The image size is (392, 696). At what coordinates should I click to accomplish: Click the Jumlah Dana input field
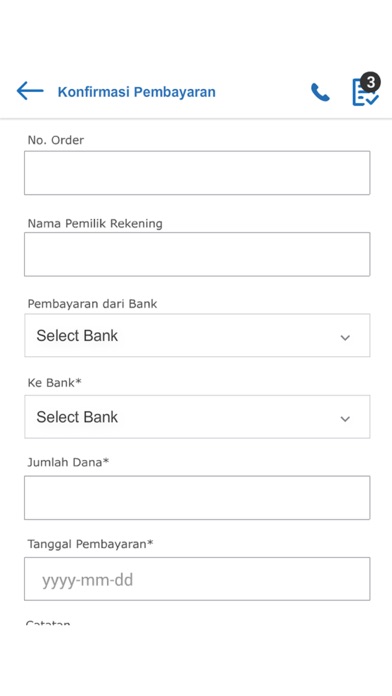tap(197, 498)
